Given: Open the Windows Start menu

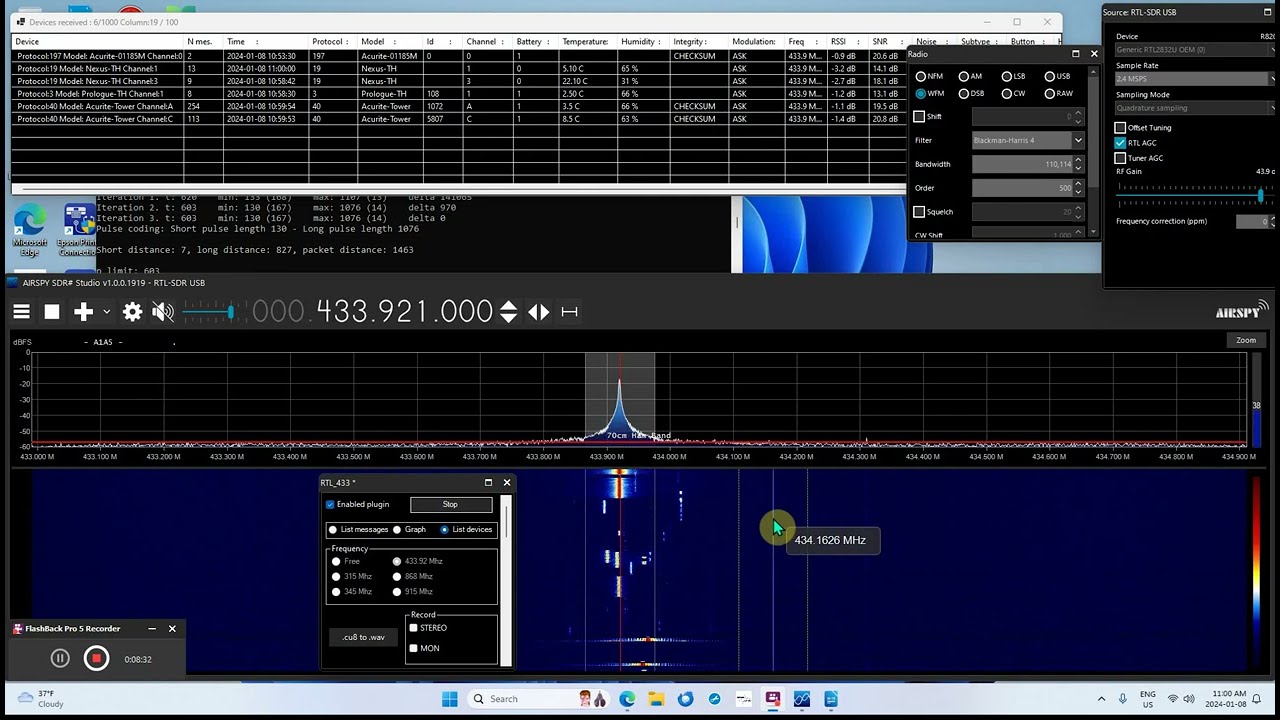Looking at the screenshot, I should pos(450,699).
